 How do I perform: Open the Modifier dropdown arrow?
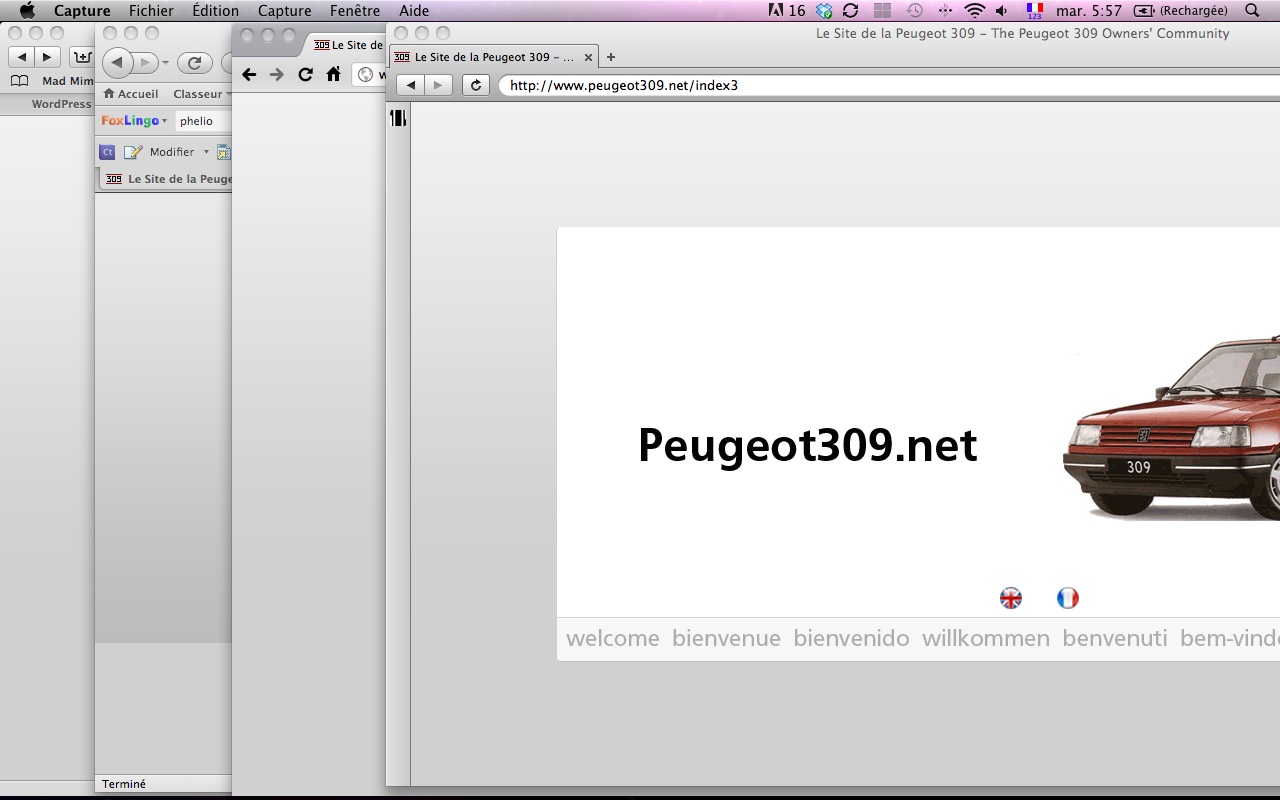coord(206,152)
